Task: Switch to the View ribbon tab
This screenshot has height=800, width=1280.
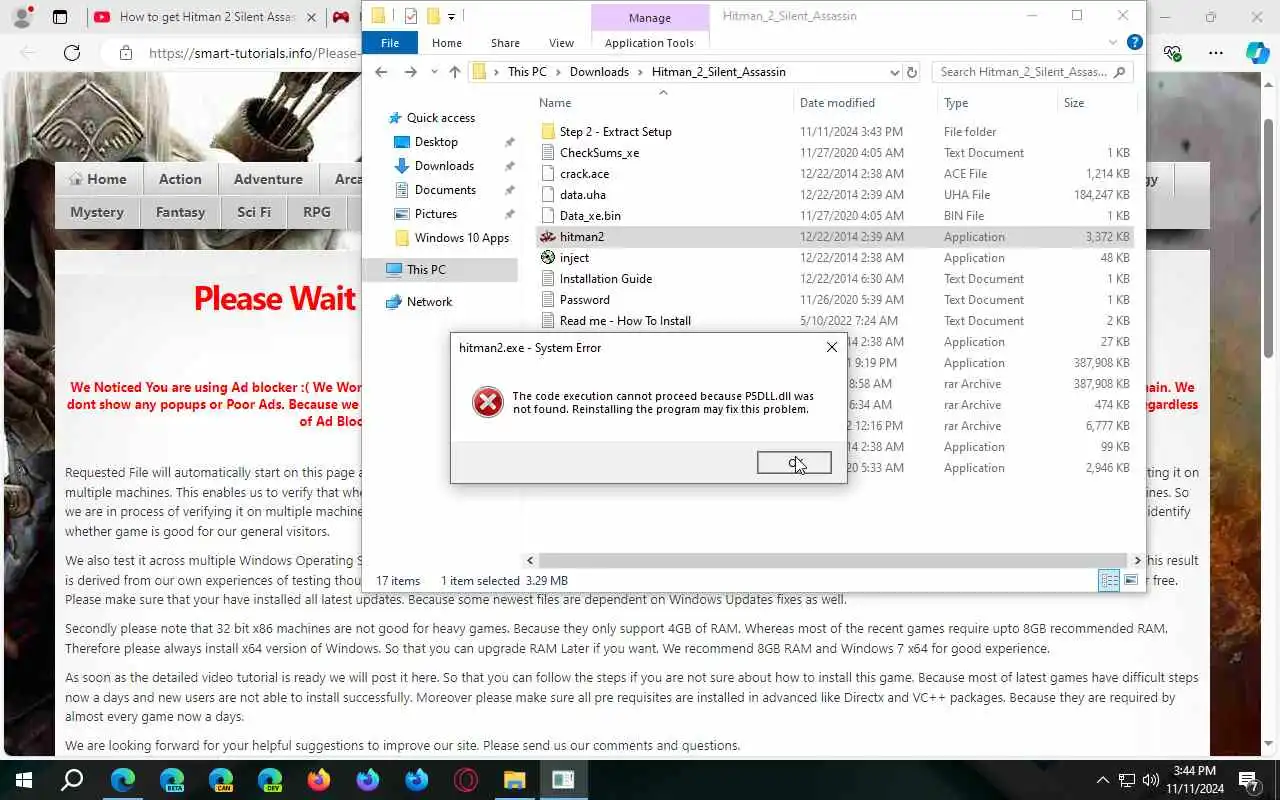Action: tap(561, 43)
